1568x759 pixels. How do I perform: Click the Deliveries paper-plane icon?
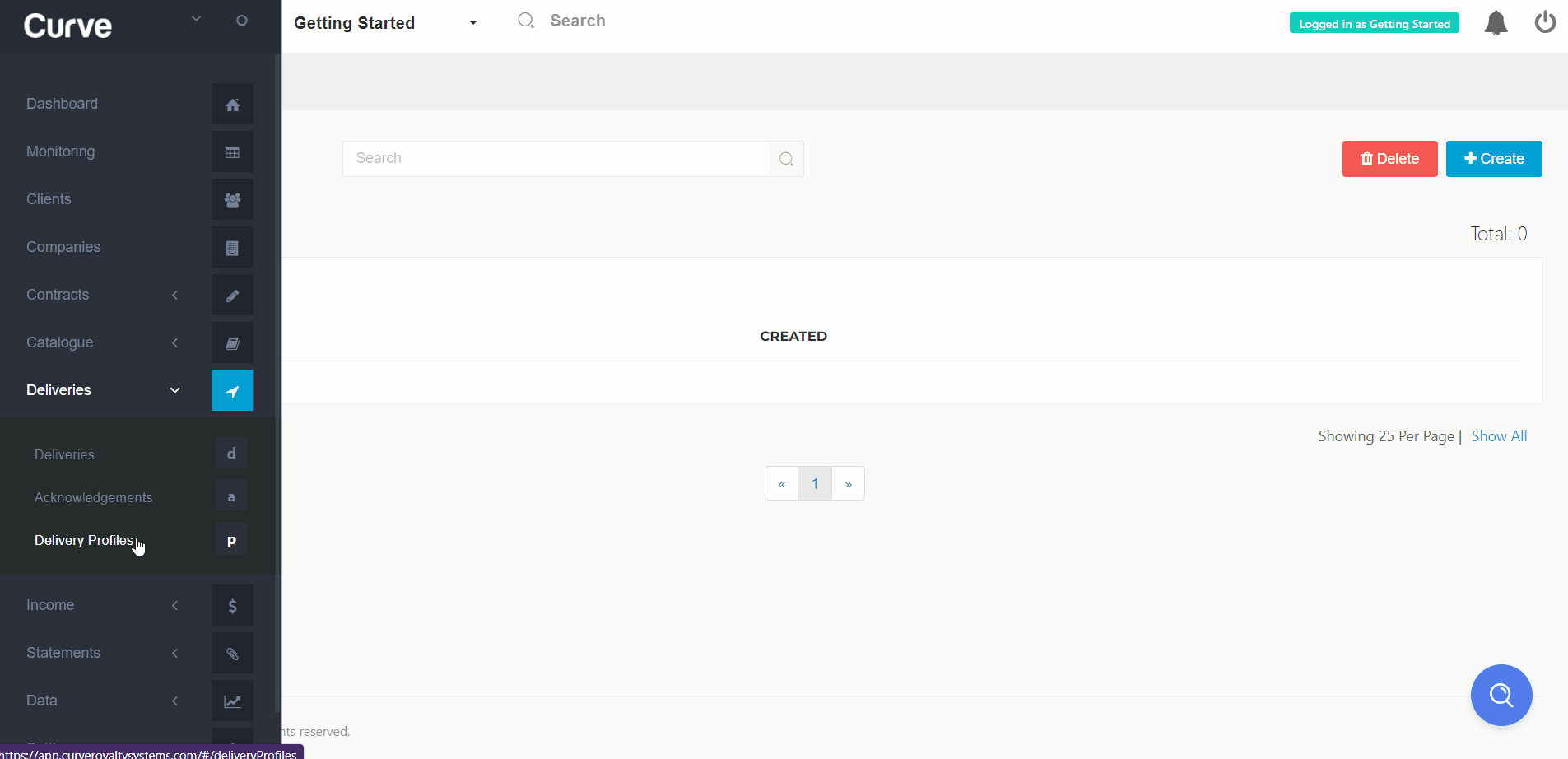click(x=232, y=390)
